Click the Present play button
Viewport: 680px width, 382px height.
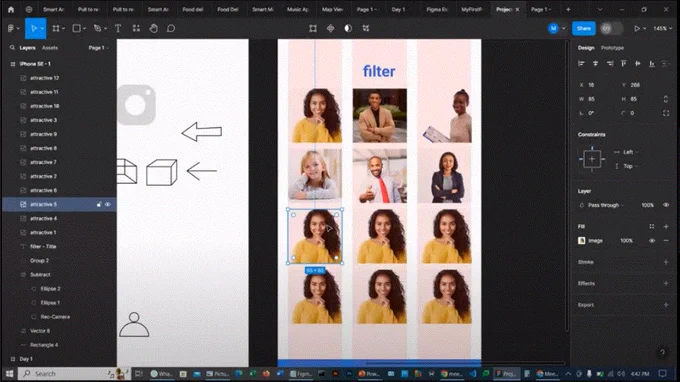click(x=637, y=28)
